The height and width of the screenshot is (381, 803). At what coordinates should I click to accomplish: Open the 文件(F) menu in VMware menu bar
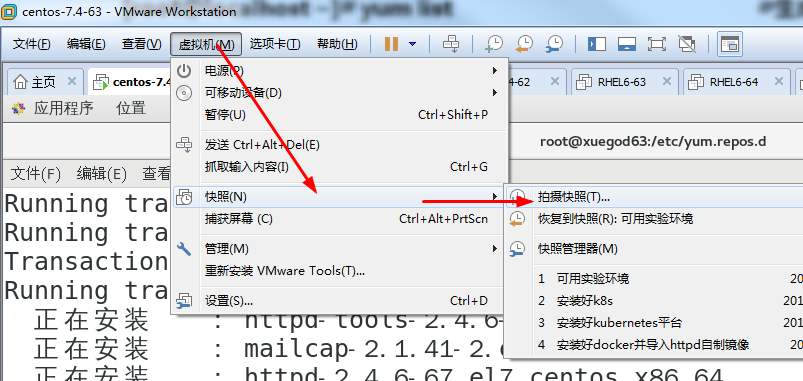click(32, 44)
